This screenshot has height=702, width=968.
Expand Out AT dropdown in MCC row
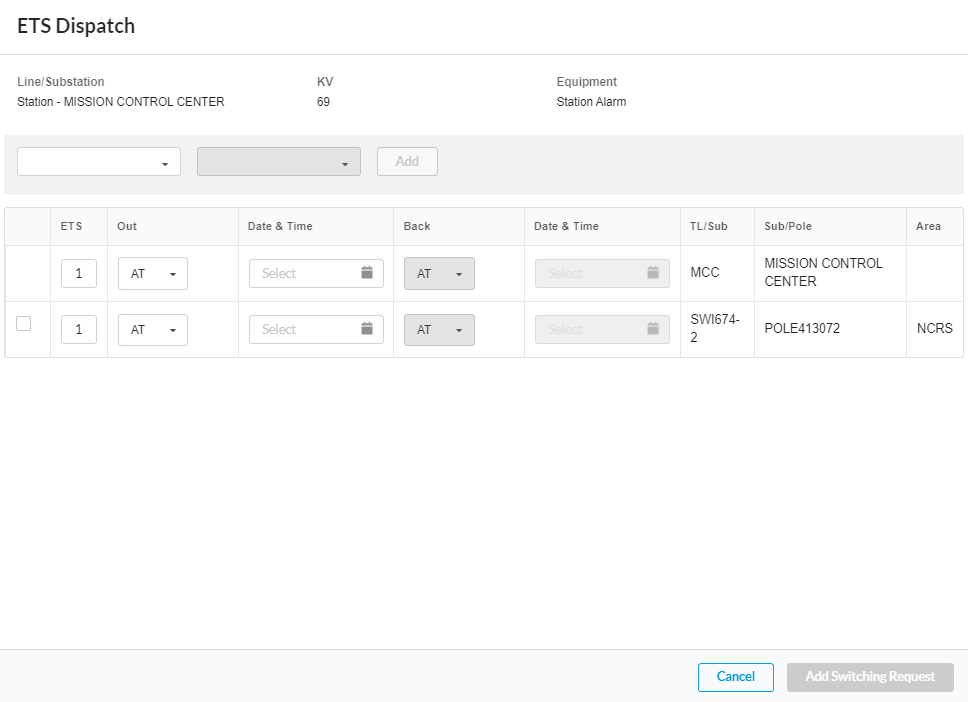click(x=153, y=274)
